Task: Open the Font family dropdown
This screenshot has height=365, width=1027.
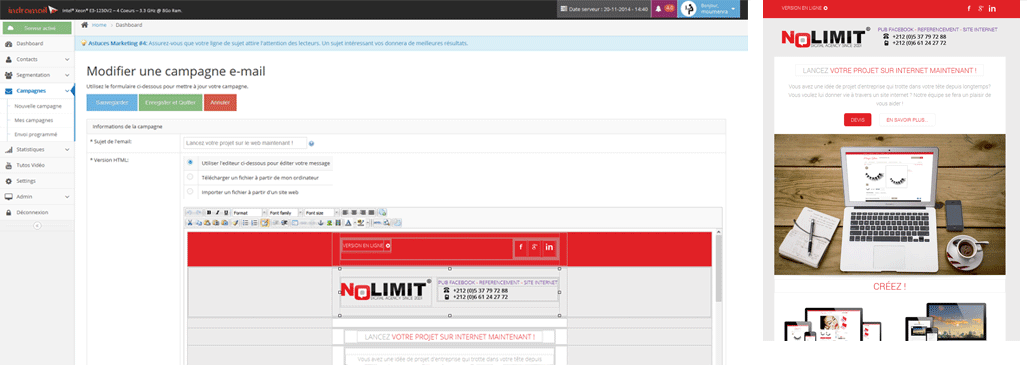Action: tap(285, 212)
